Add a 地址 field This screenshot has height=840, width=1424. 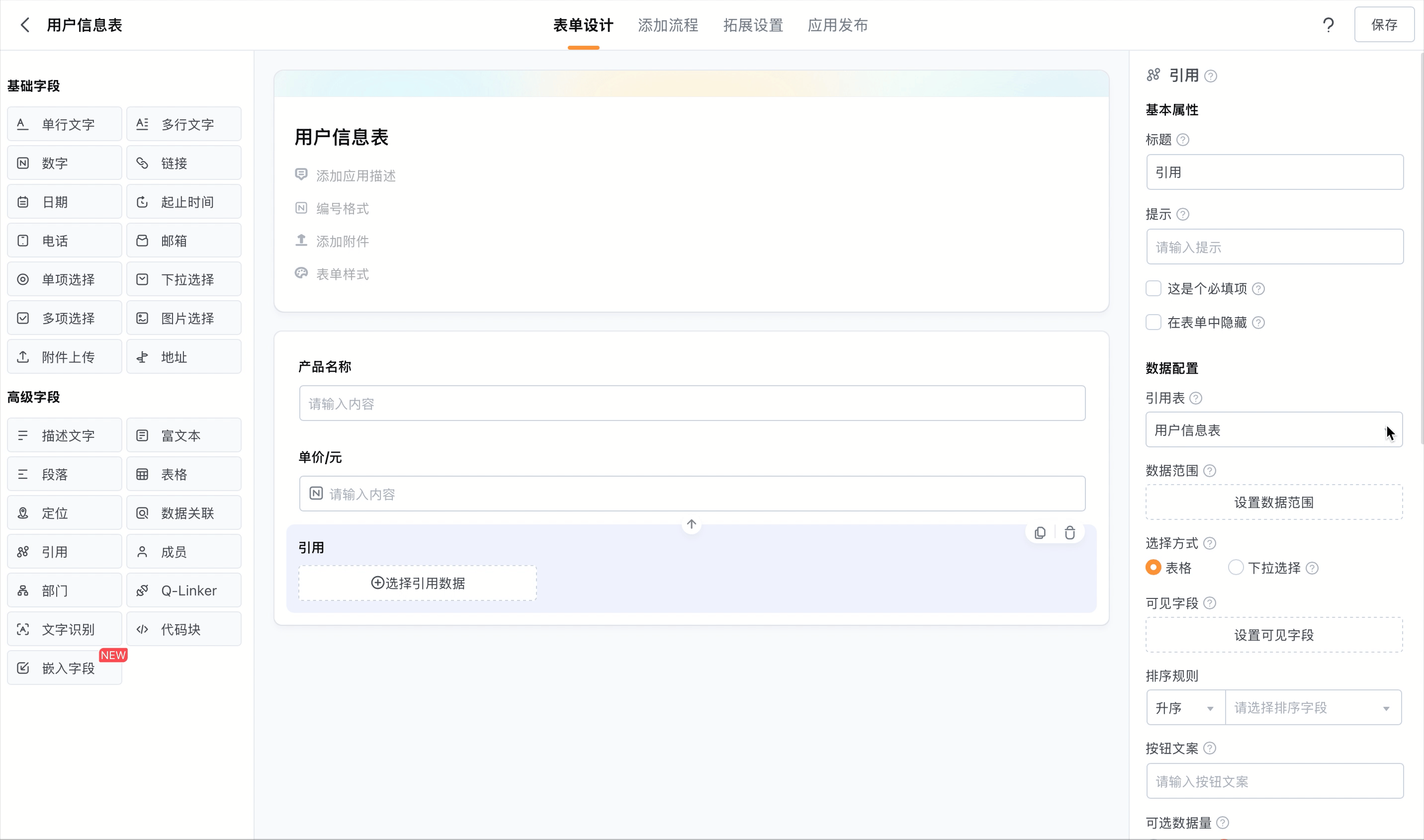tap(184, 356)
